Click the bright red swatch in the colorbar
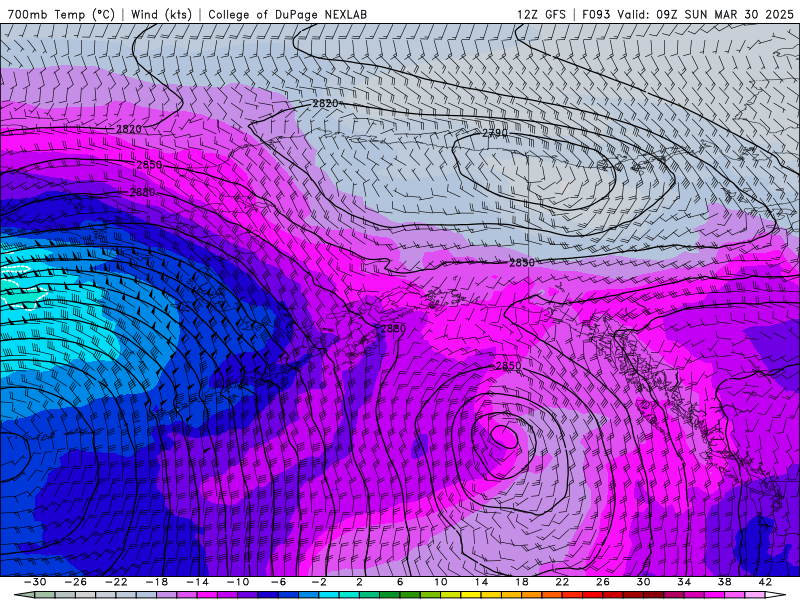 (x=592, y=594)
